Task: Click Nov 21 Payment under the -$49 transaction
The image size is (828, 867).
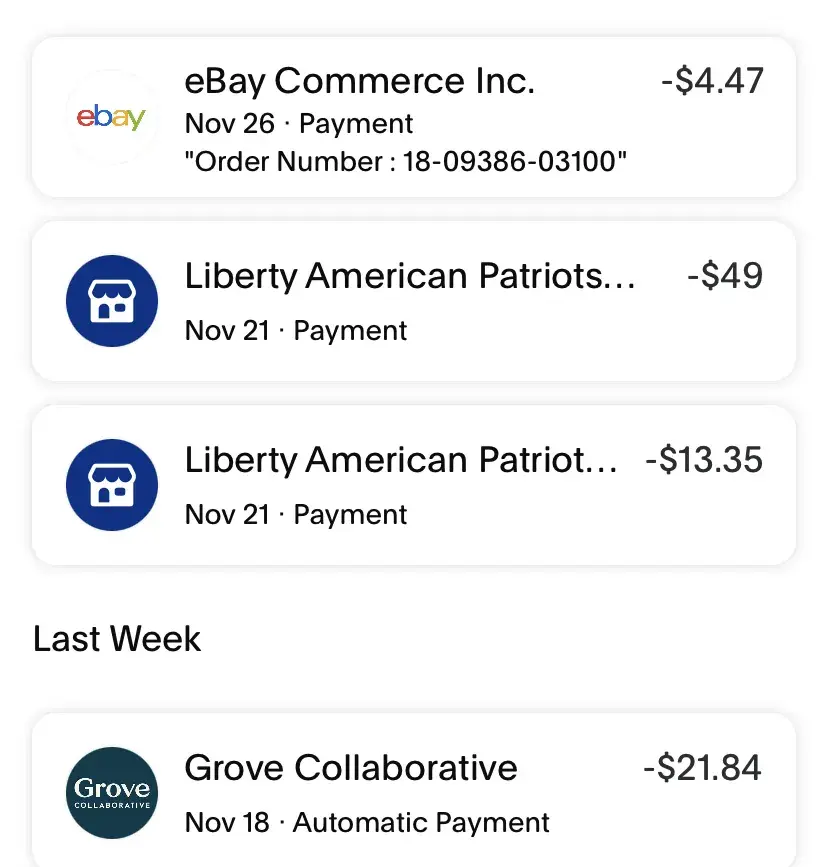Action: 296,331
